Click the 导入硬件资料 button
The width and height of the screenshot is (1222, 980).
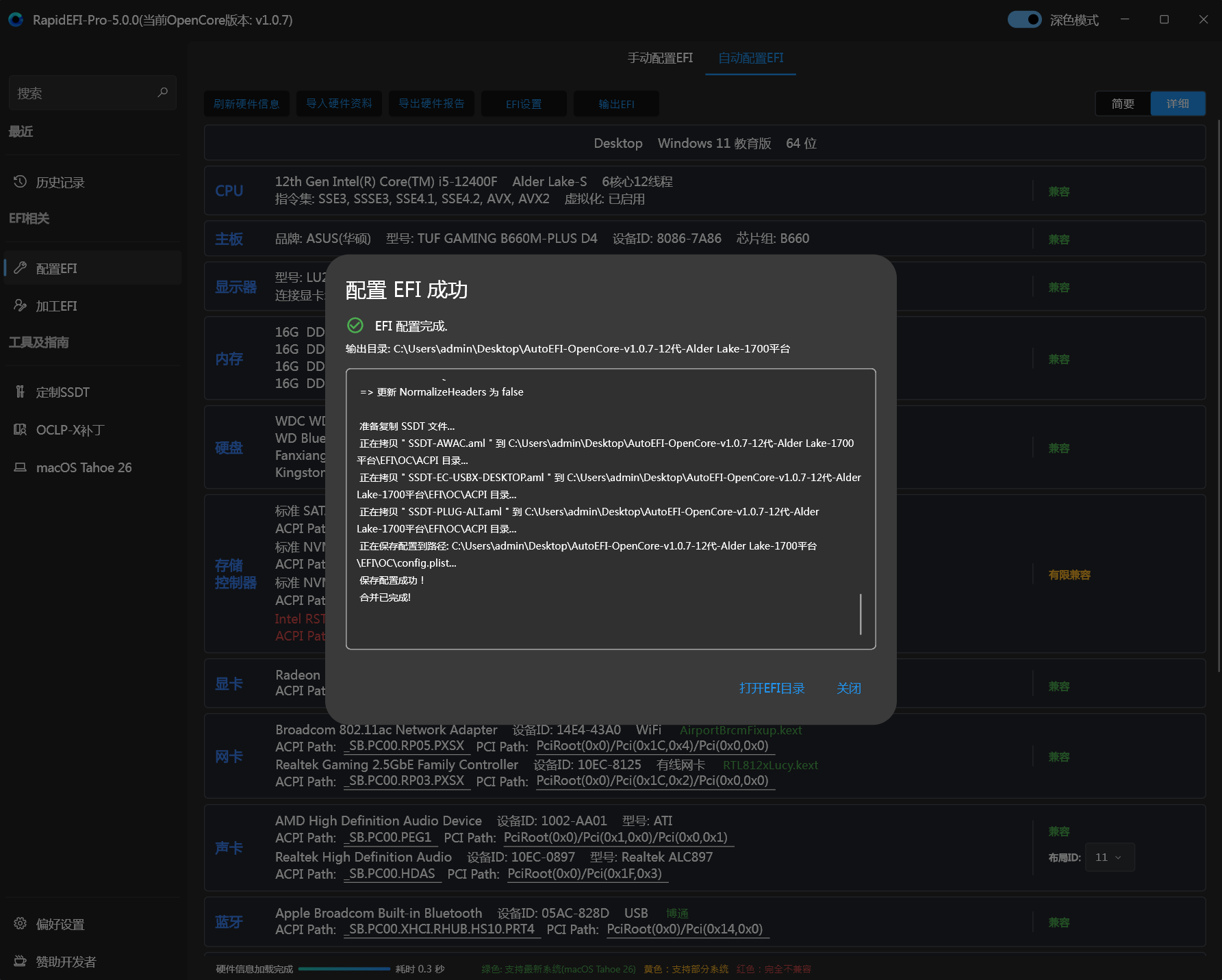339,104
